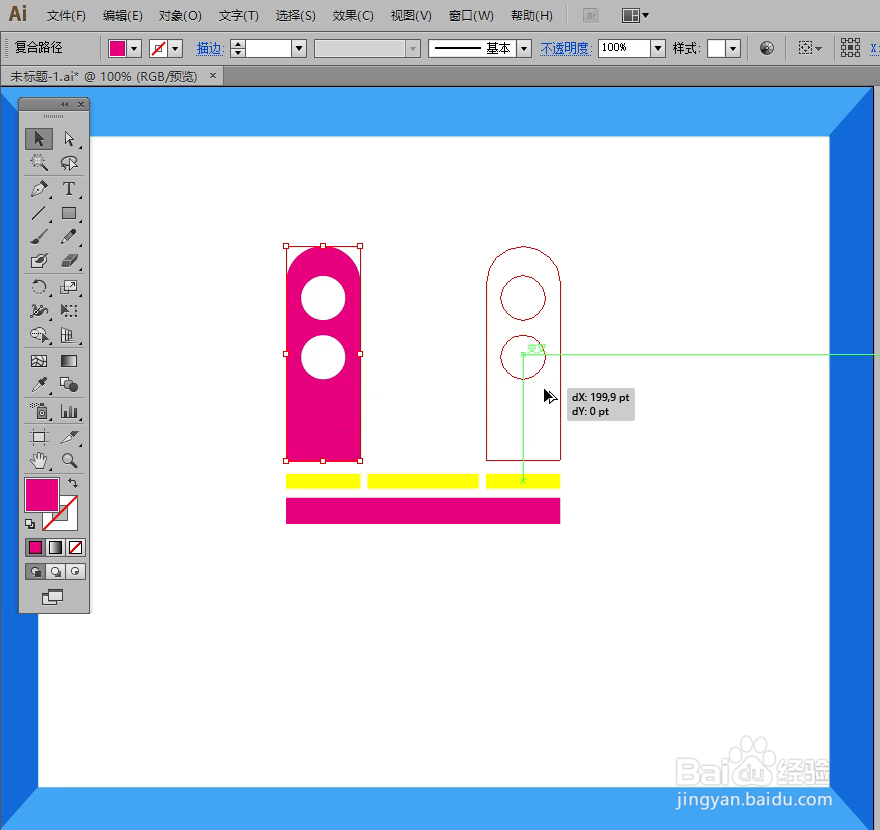The width and height of the screenshot is (880, 830).
Task: Select the Pencil tool
Action: pyautogui.click(x=69, y=237)
